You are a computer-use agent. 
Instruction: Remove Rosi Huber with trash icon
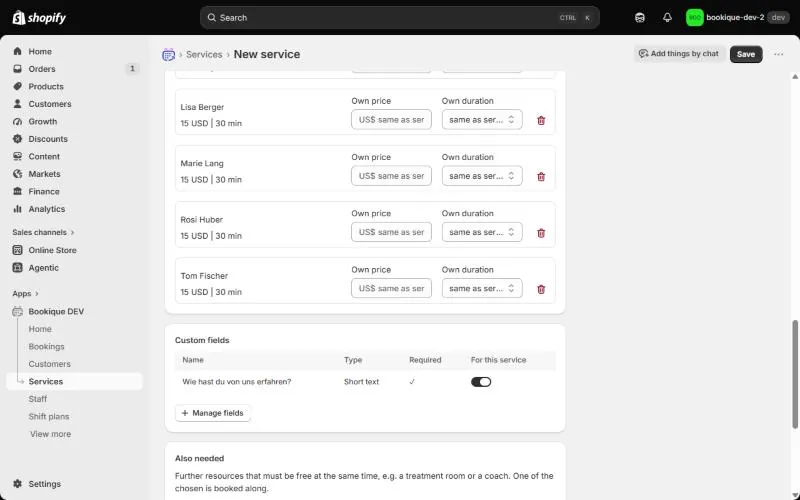click(x=541, y=233)
